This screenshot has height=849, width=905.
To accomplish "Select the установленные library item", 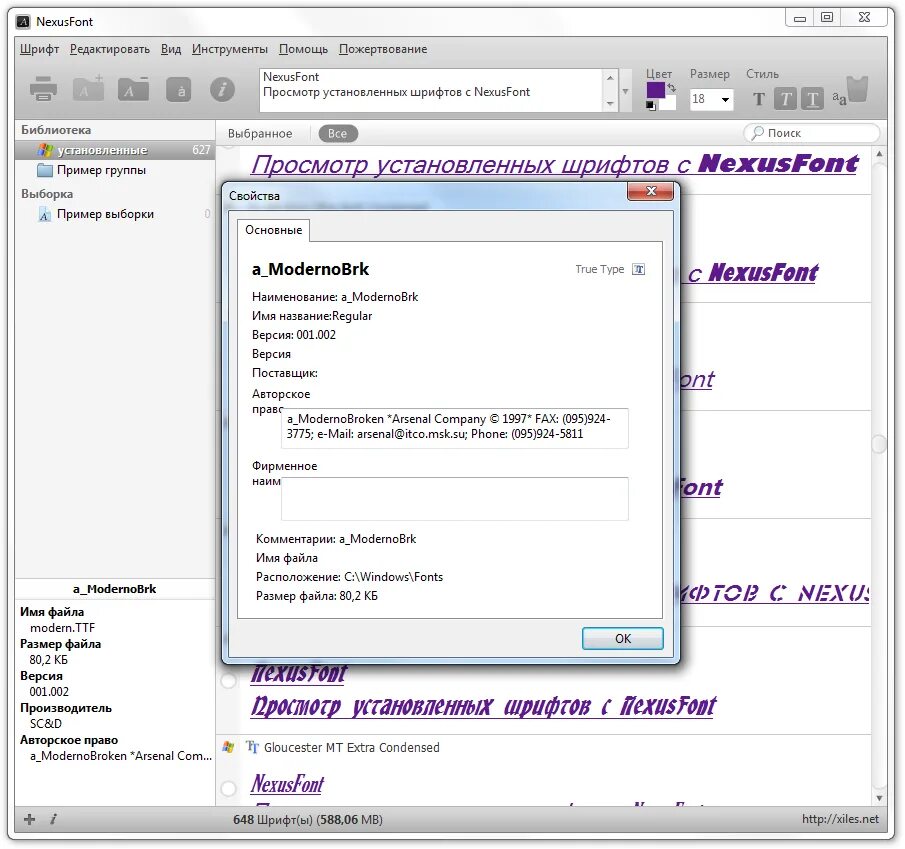I will [x=115, y=150].
